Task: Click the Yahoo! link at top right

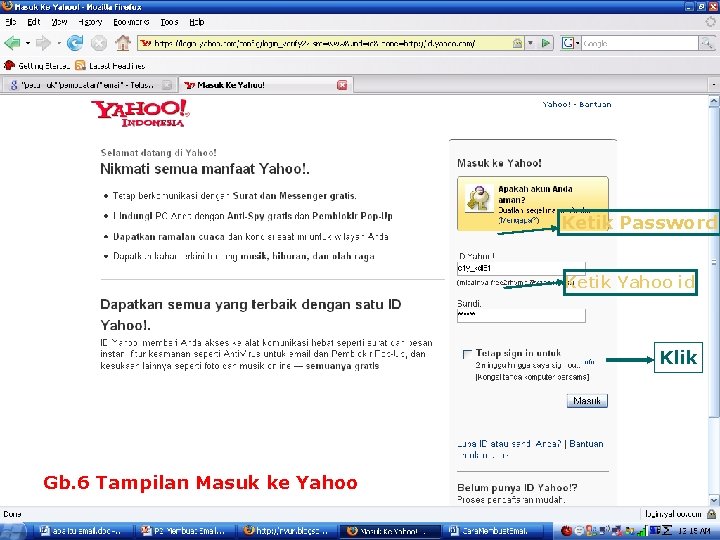Action: pyautogui.click(x=556, y=104)
